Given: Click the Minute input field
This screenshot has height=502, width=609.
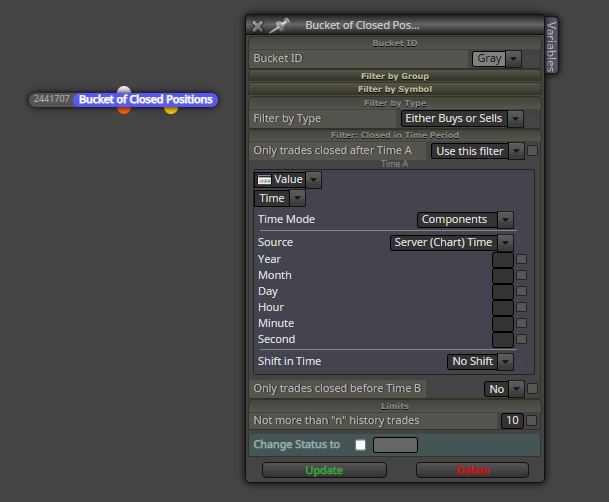Looking at the screenshot, I should [x=503, y=323].
